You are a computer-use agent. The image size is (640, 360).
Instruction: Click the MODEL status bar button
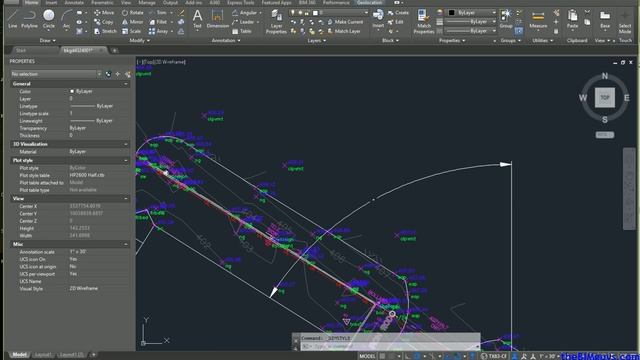click(x=367, y=356)
